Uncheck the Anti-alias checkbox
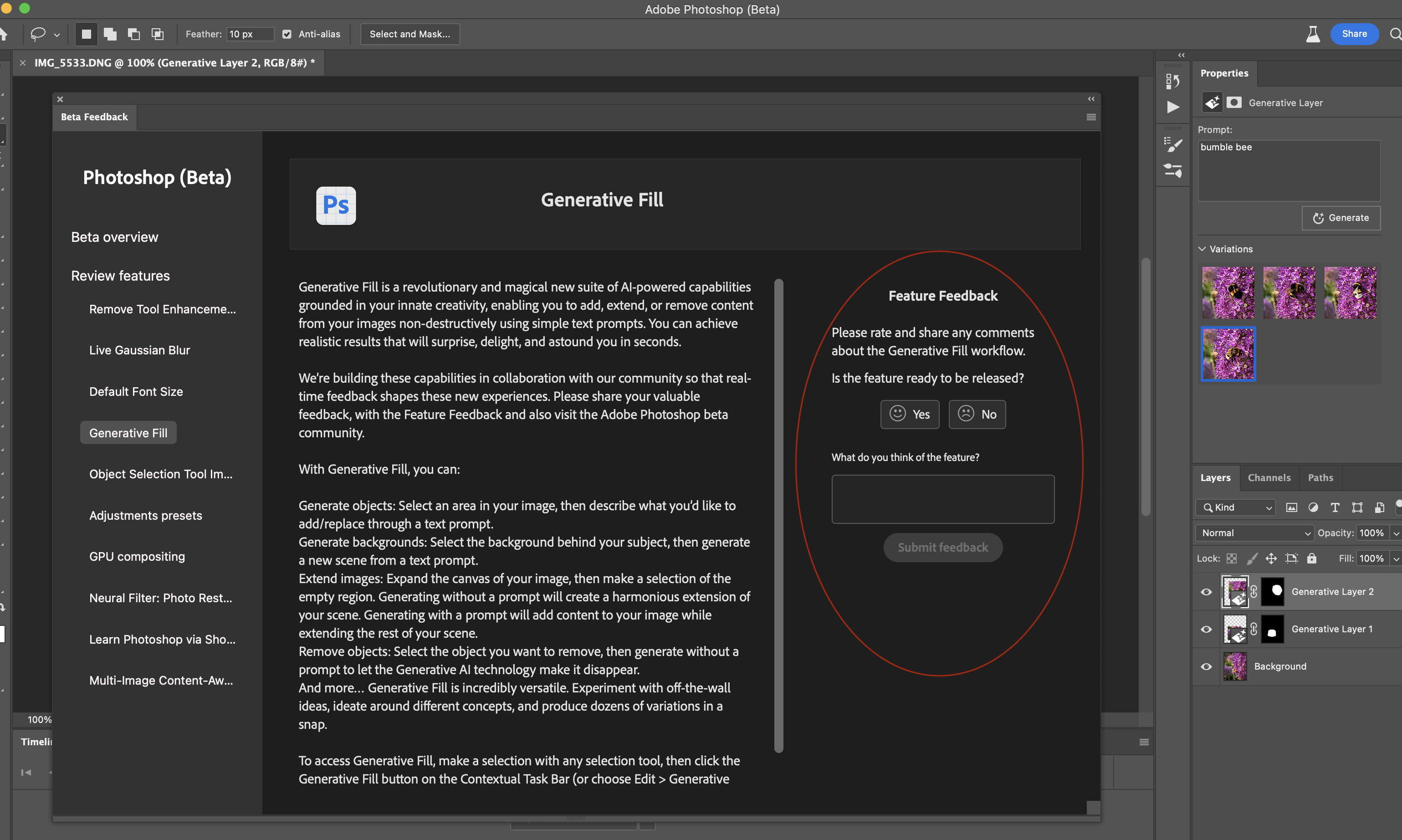 [287, 34]
